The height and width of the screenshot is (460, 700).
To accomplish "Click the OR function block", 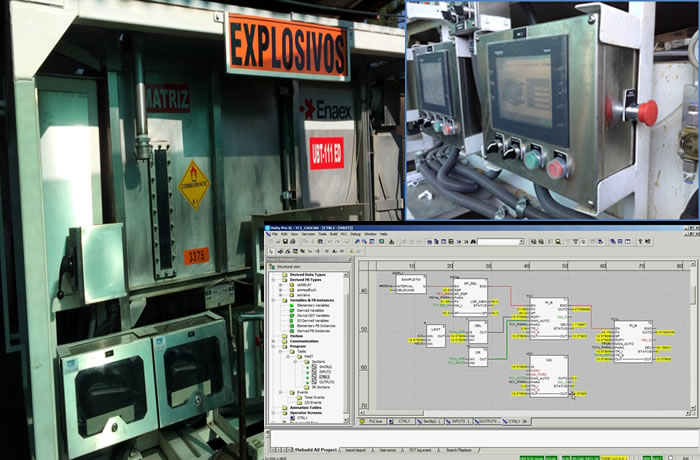I will (478, 357).
